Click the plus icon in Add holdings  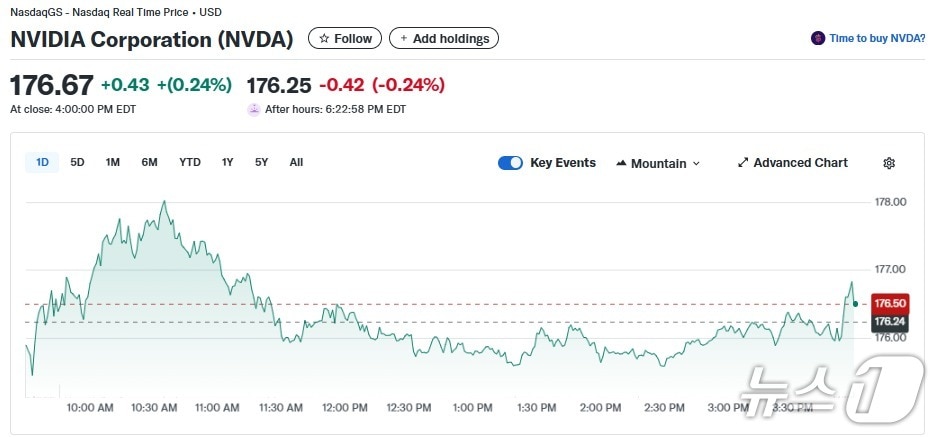tap(403, 39)
